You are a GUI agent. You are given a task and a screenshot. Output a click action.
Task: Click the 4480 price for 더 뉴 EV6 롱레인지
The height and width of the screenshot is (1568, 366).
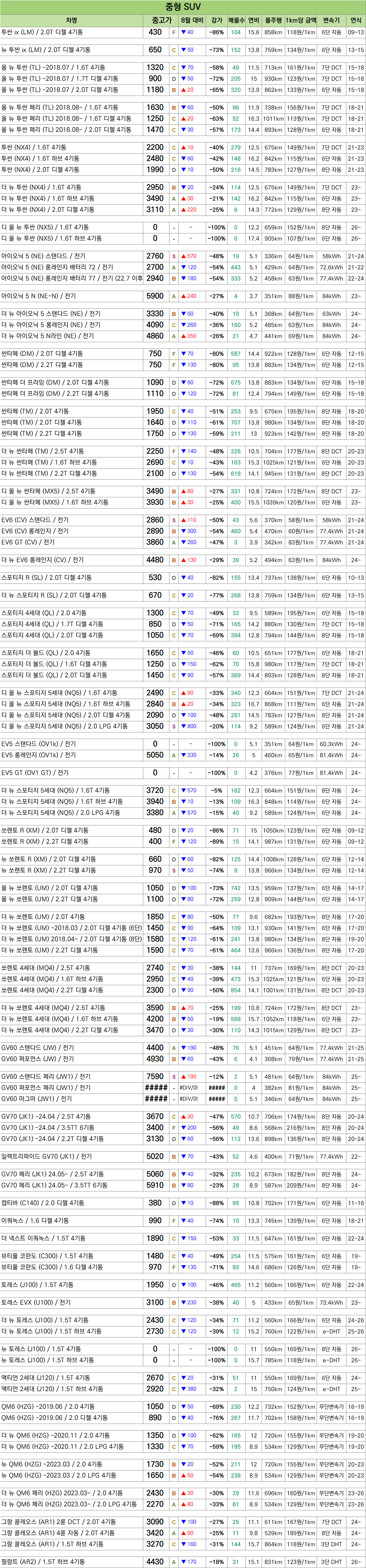155,560
